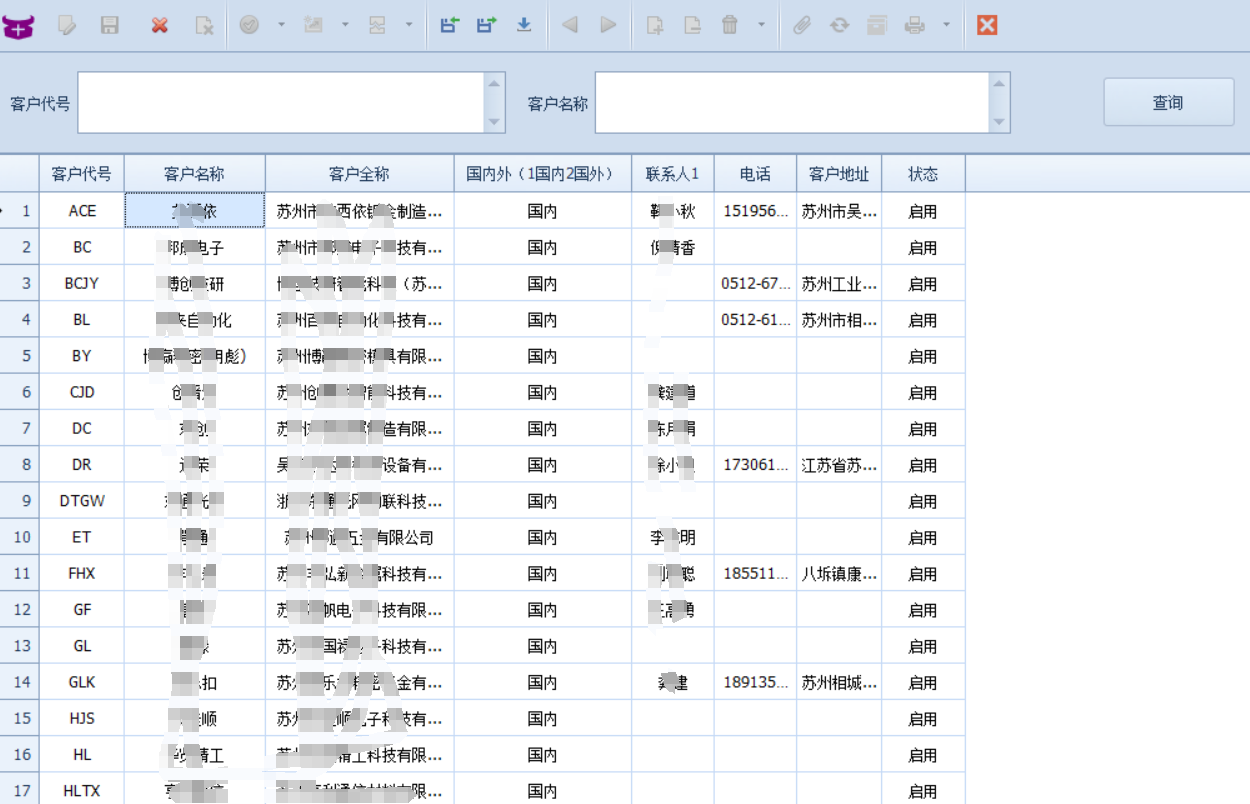Sort by the 客户全称 column header
The image size is (1250, 804).
click(x=360, y=174)
